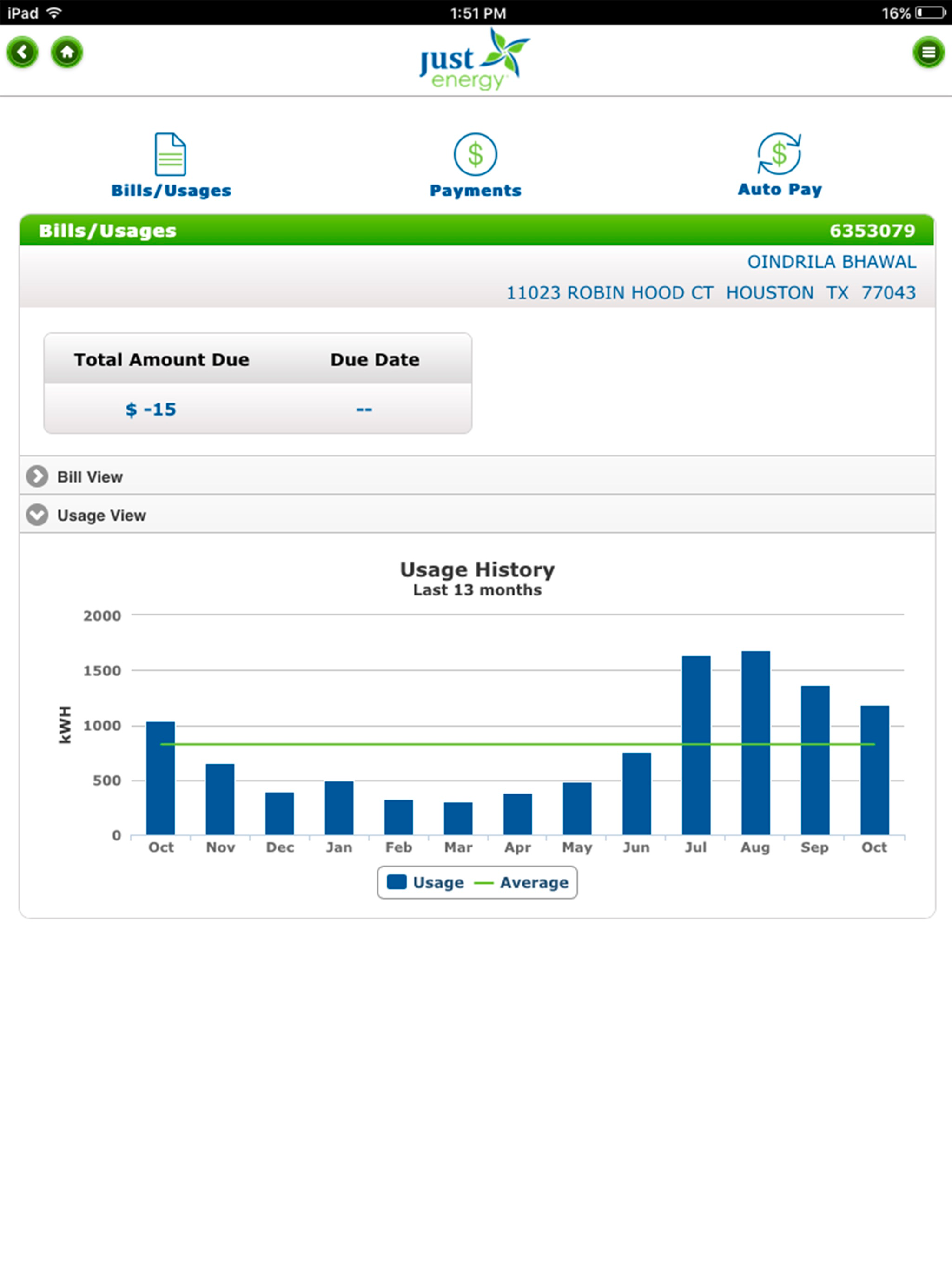Click the Feb usage bar
The width and height of the screenshot is (952, 1270).
(398, 817)
